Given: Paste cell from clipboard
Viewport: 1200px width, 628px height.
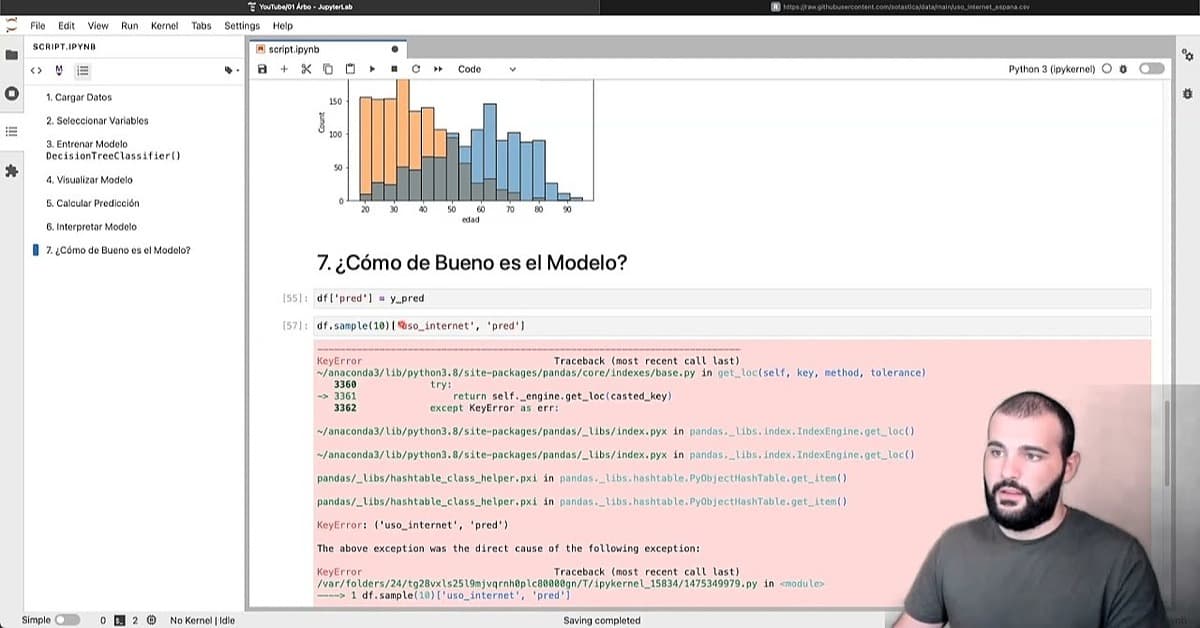Looking at the screenshot, I should click(350, 69).
